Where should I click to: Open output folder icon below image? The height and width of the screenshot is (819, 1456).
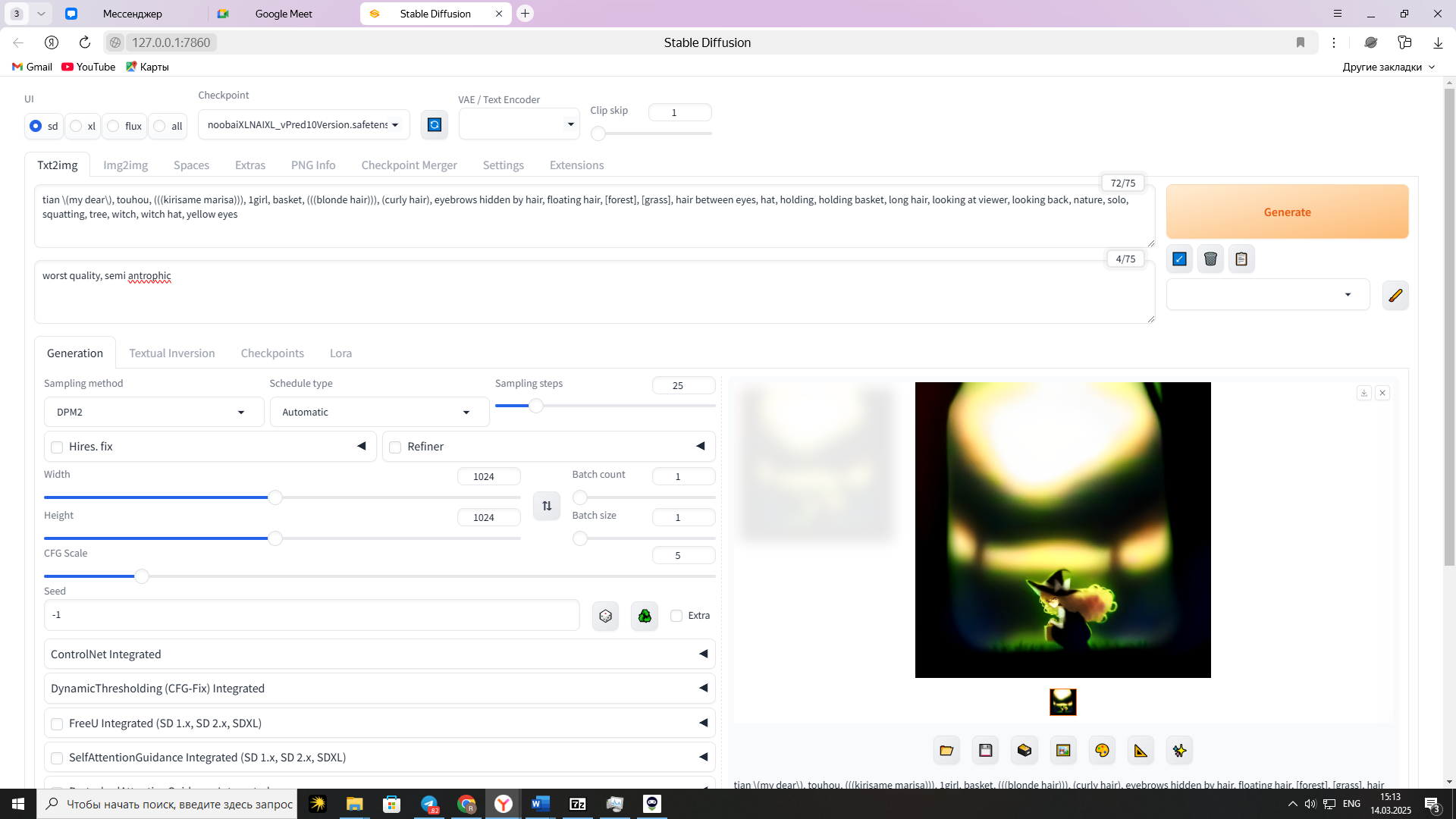[946, 751]
